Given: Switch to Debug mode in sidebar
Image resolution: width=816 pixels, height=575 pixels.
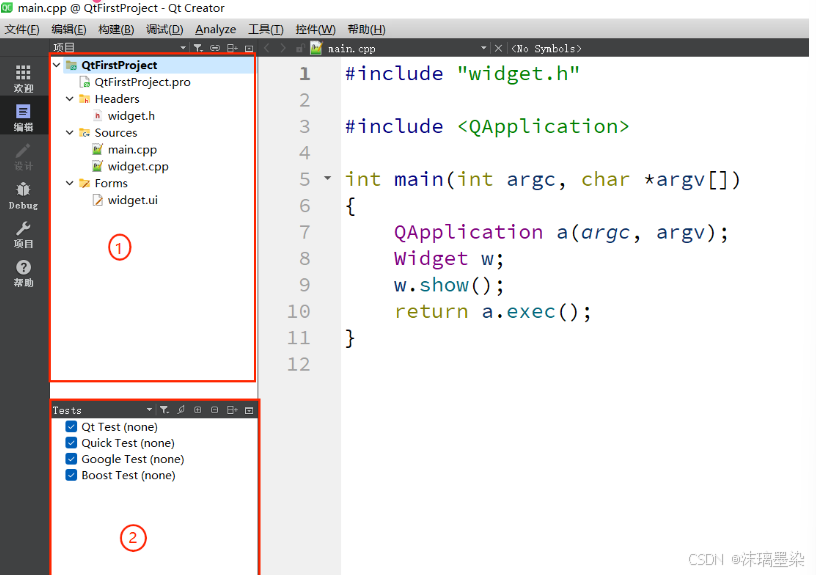Looking at the screenshot, I should point(23,196).
